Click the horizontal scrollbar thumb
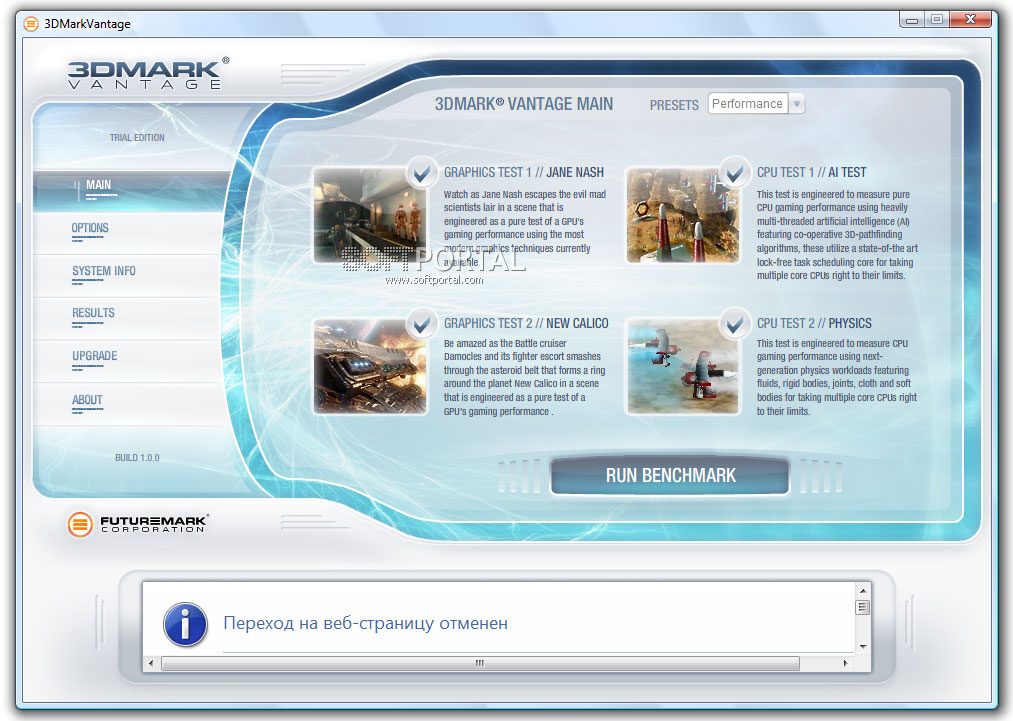The image size is (1013, 721). [x=480, y=663]
